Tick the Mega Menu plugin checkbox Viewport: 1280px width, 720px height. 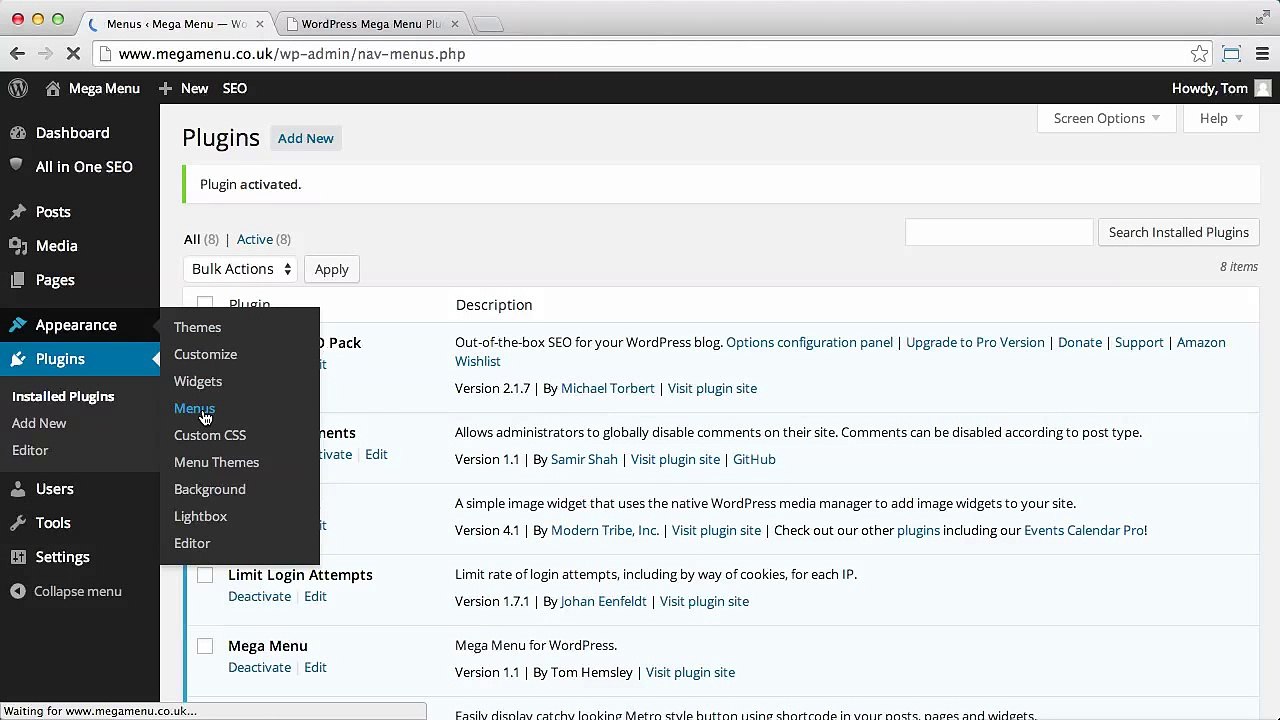click(x=205, y=646)
